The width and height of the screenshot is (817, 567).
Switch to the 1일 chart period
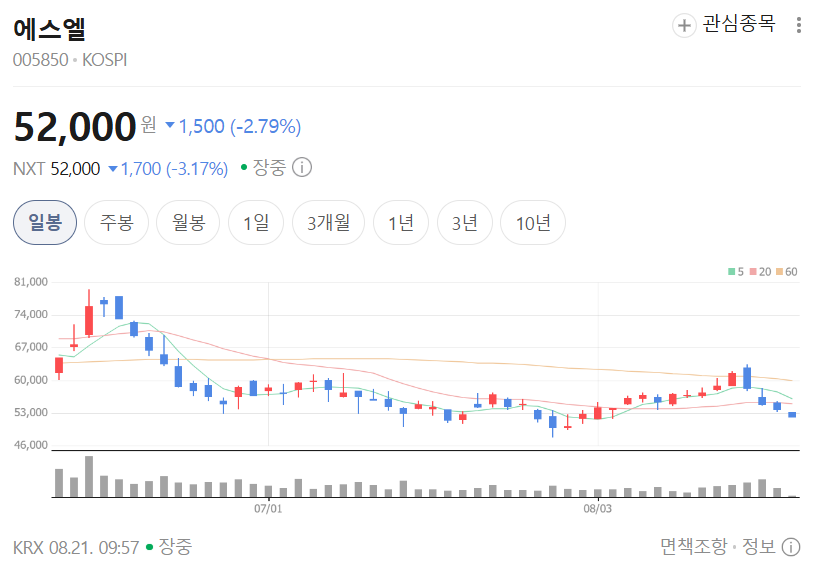[x=256, y=223]
